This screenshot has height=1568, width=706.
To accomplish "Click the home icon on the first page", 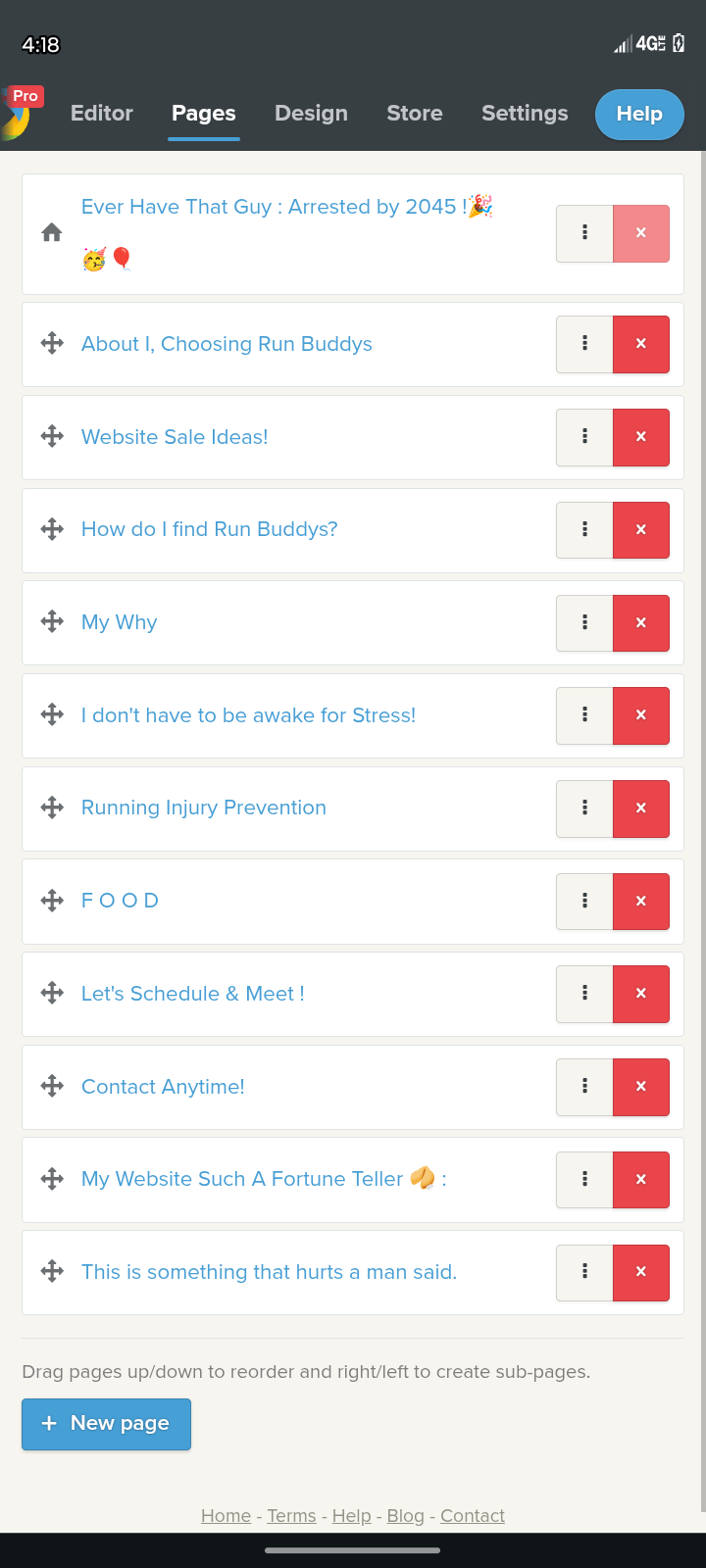I will (x=52, y=233).
